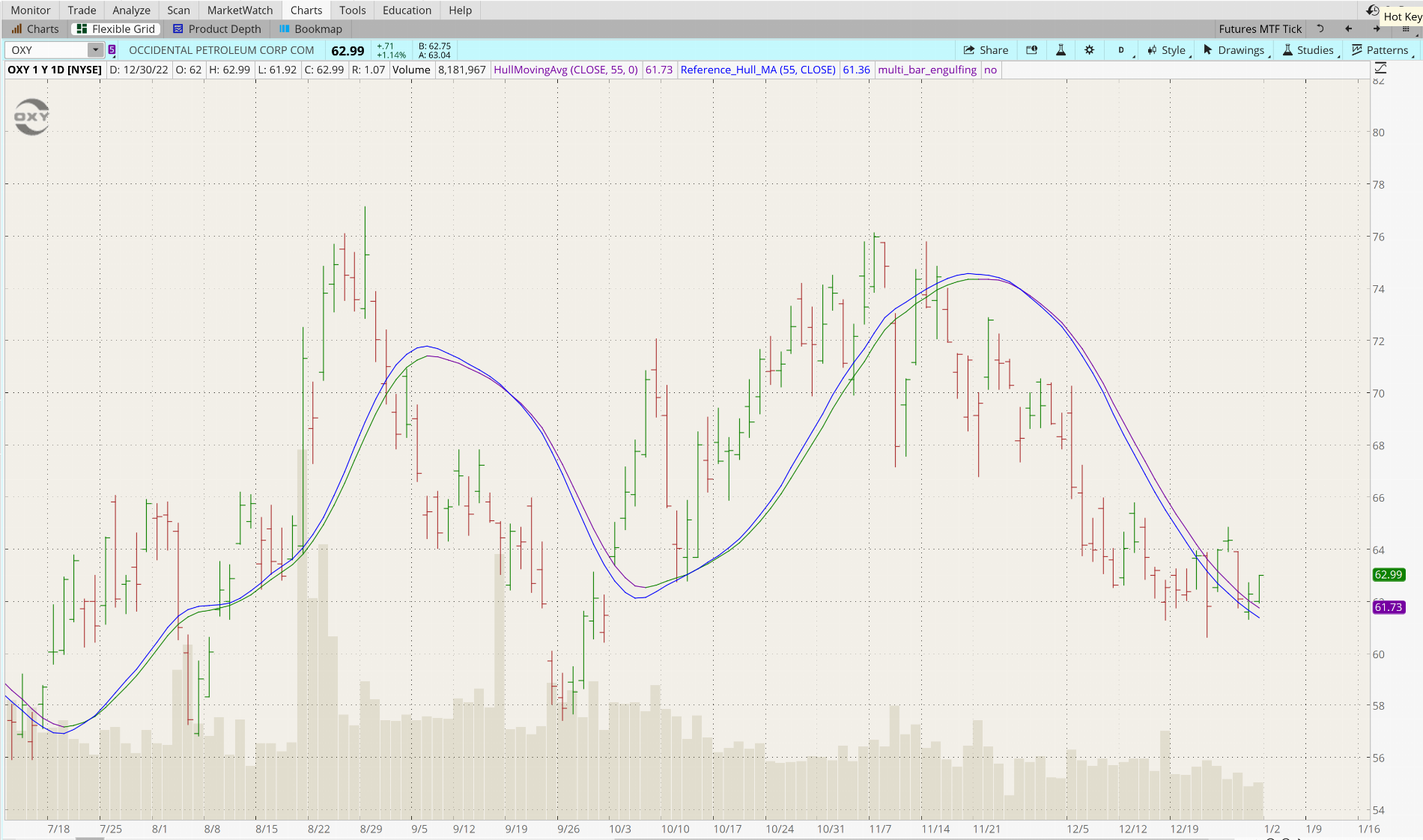Viewport: 1423px width, 840px height.
Task: Click the forward arrow in the grid toolbar
Action: [x=1376, y=29]
